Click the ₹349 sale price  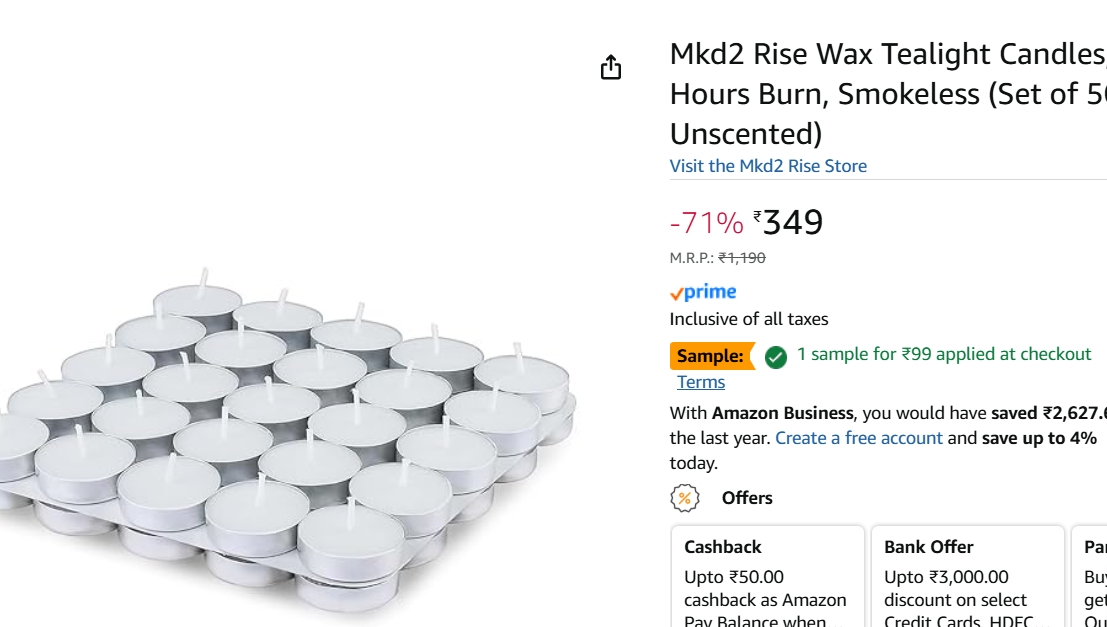[790, 222]
